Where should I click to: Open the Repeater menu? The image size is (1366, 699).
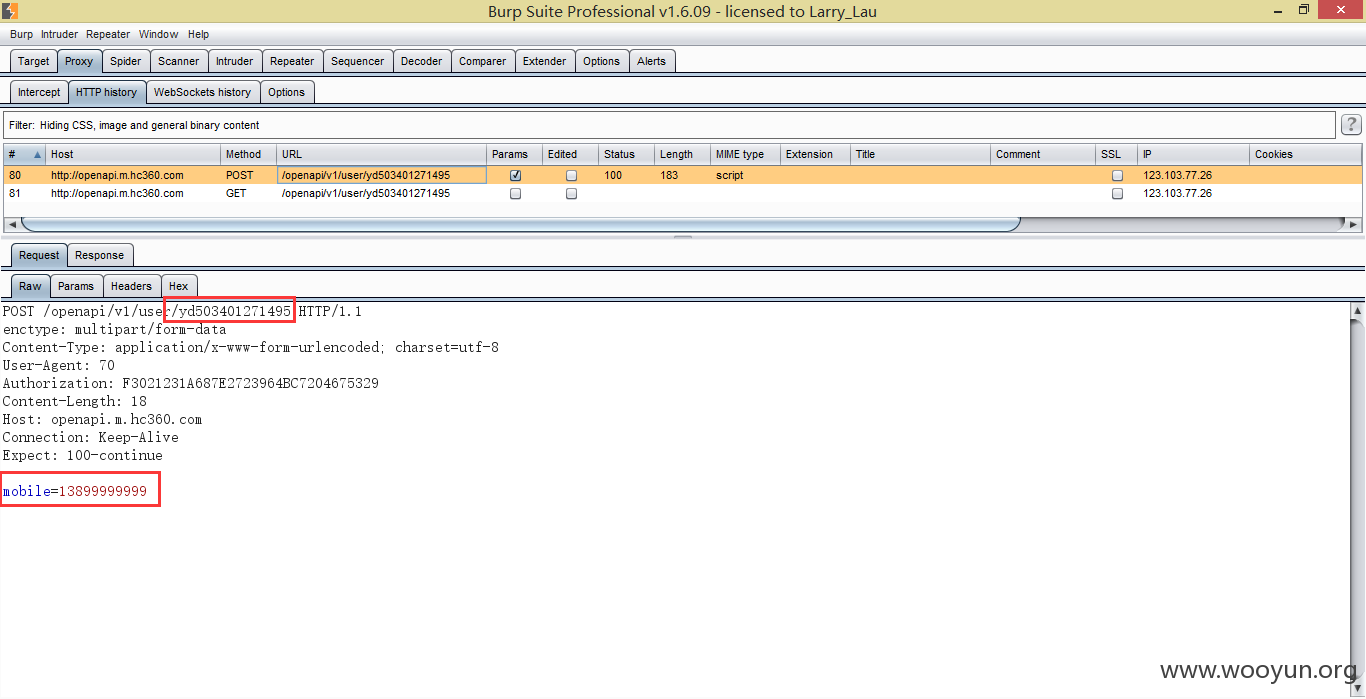click(x=108, y=34)
